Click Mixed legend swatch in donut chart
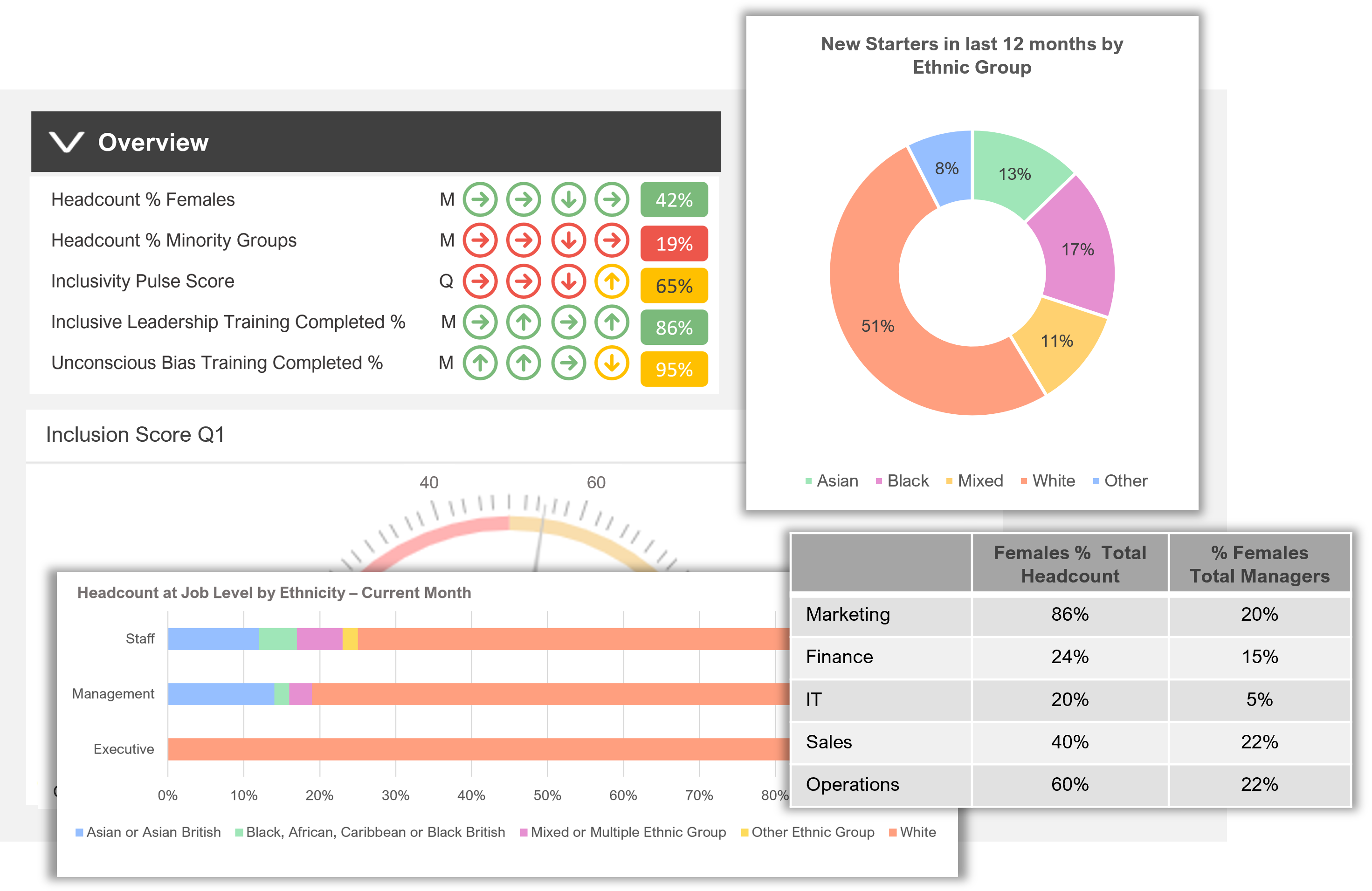The image size is (1372, 891). [x=949, y=481]
